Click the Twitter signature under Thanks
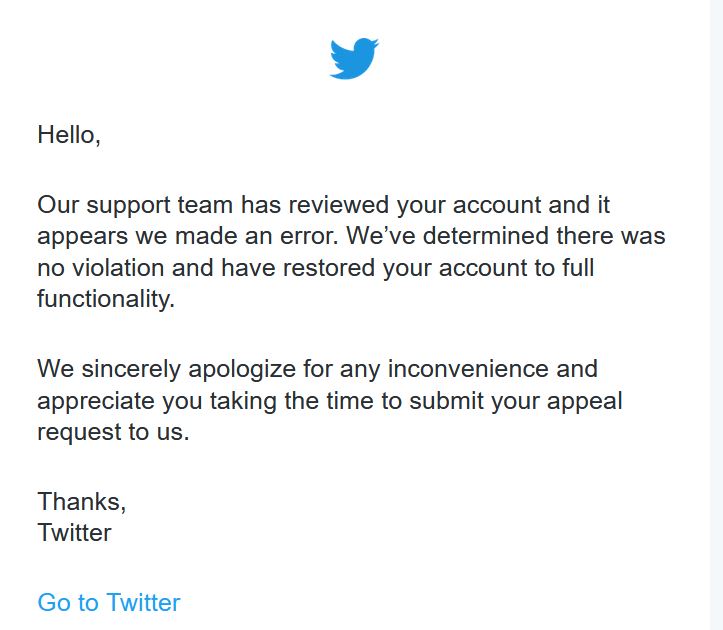Screen dimensions: 723x630 pos(74,533)
